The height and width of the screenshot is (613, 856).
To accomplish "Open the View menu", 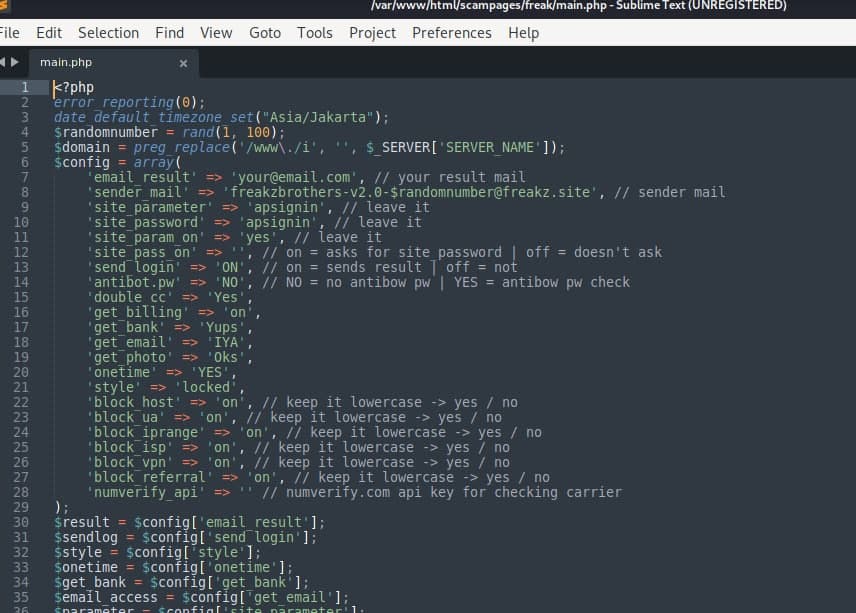I will pyautogui.click(x=216, y=33).
